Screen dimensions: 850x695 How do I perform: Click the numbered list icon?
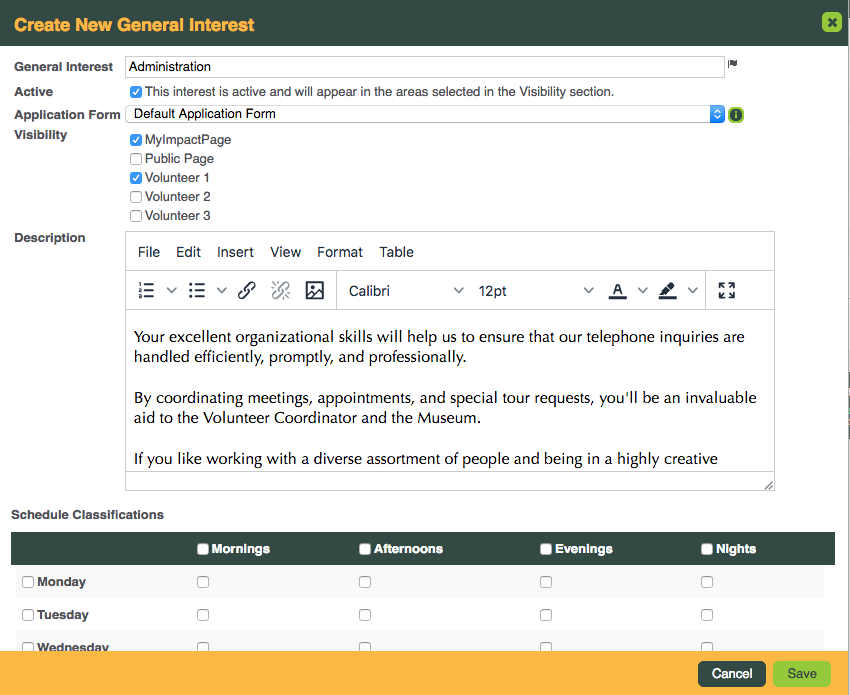tap(146, 291)
